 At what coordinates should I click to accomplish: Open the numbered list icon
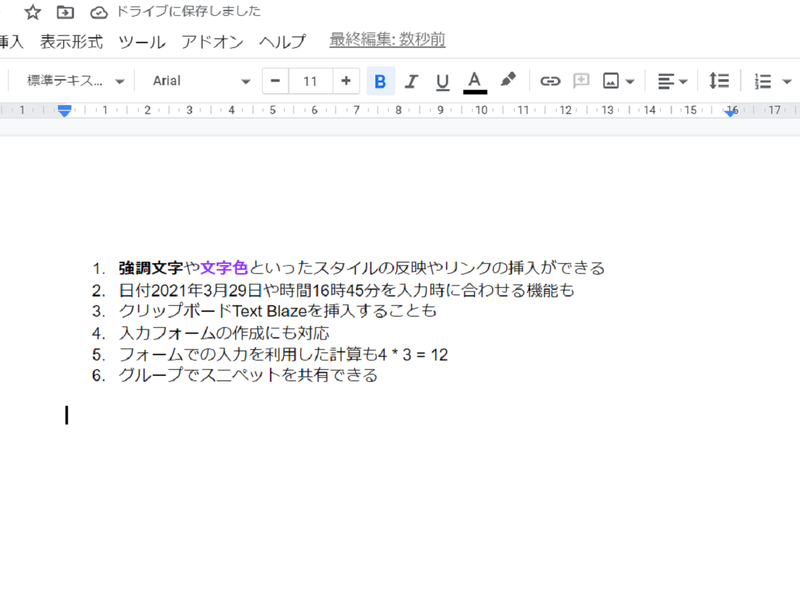(x=763, y=80)
